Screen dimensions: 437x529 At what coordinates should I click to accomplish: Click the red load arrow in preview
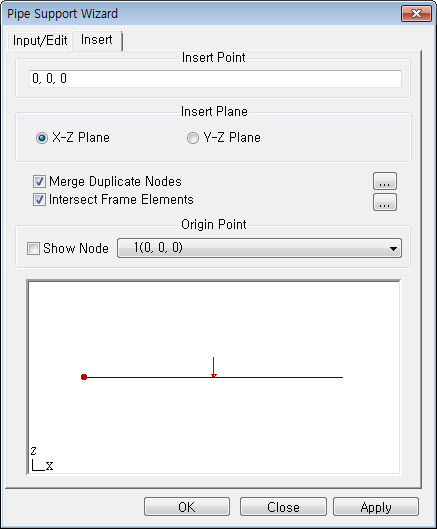point(213,367)
